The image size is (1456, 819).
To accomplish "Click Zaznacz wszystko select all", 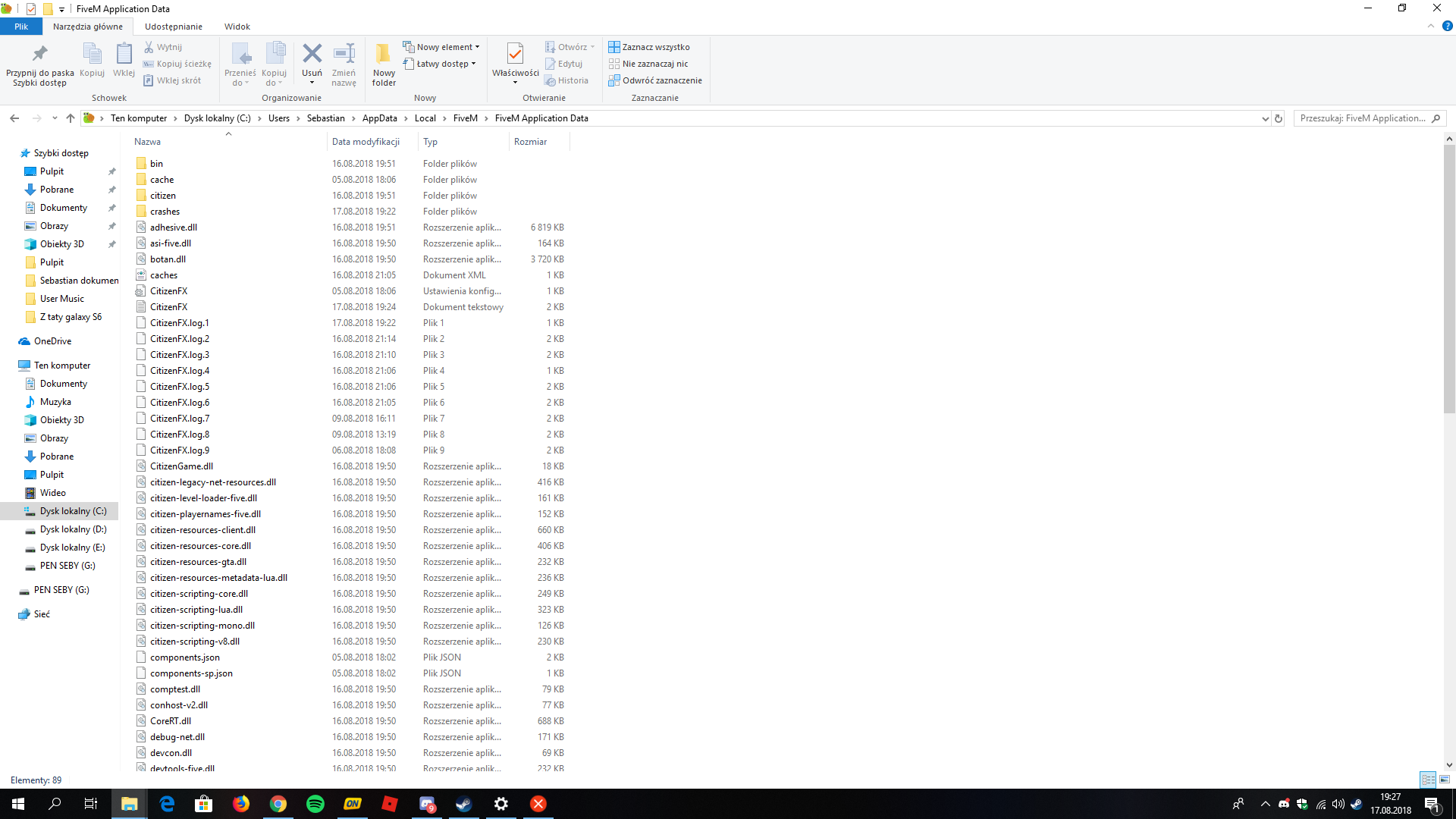I will point(649,47).
